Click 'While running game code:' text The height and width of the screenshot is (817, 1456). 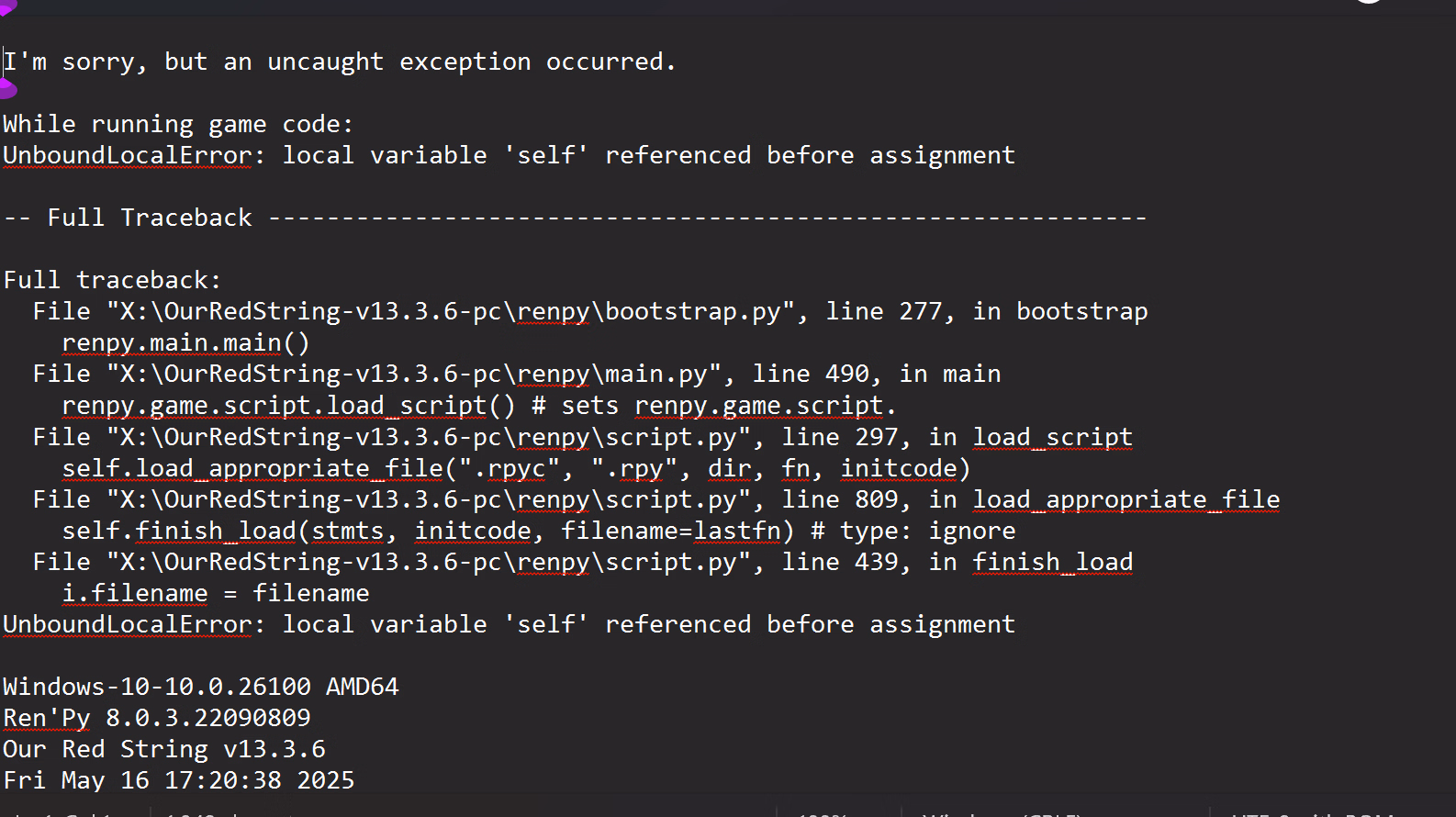pos(178,124)
